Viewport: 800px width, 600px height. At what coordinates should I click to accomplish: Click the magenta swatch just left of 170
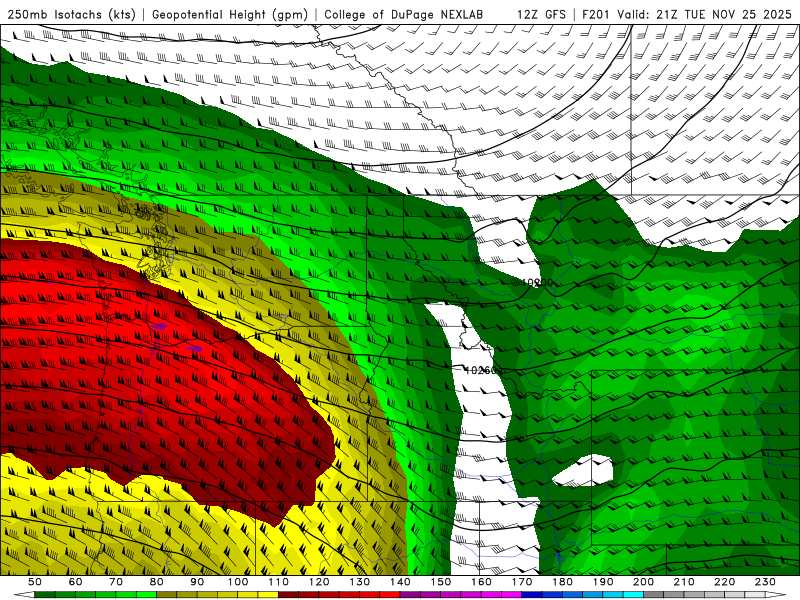pos(511,594)
